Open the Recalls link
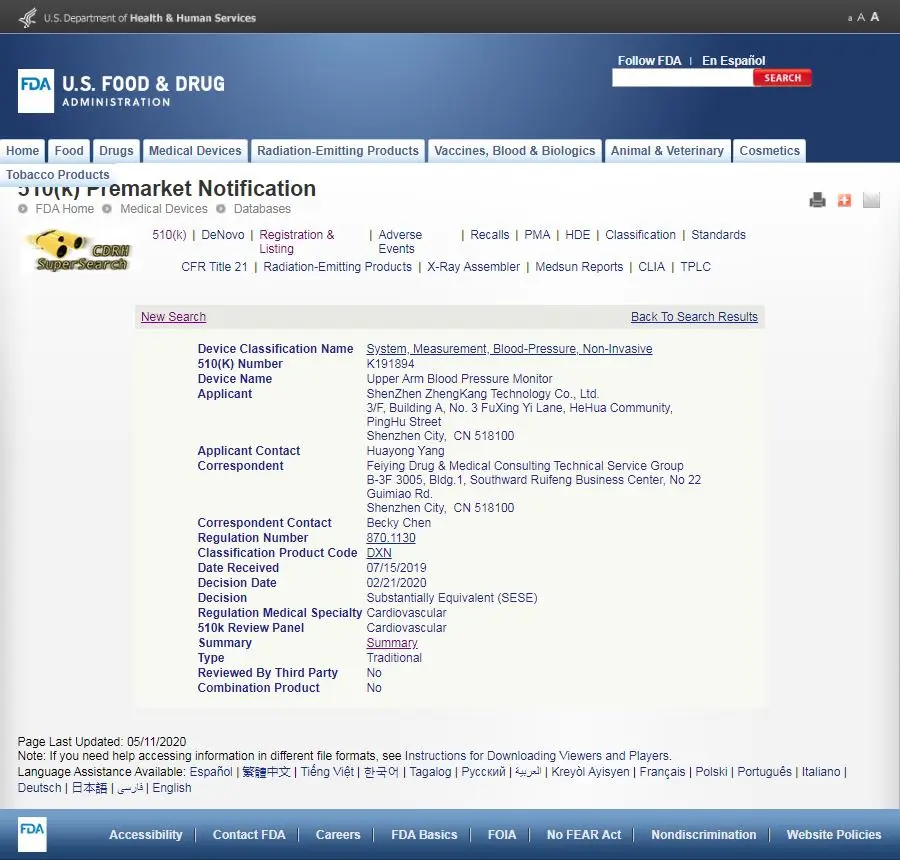Viewport: 900px width, 860px height. pos(490,235)
